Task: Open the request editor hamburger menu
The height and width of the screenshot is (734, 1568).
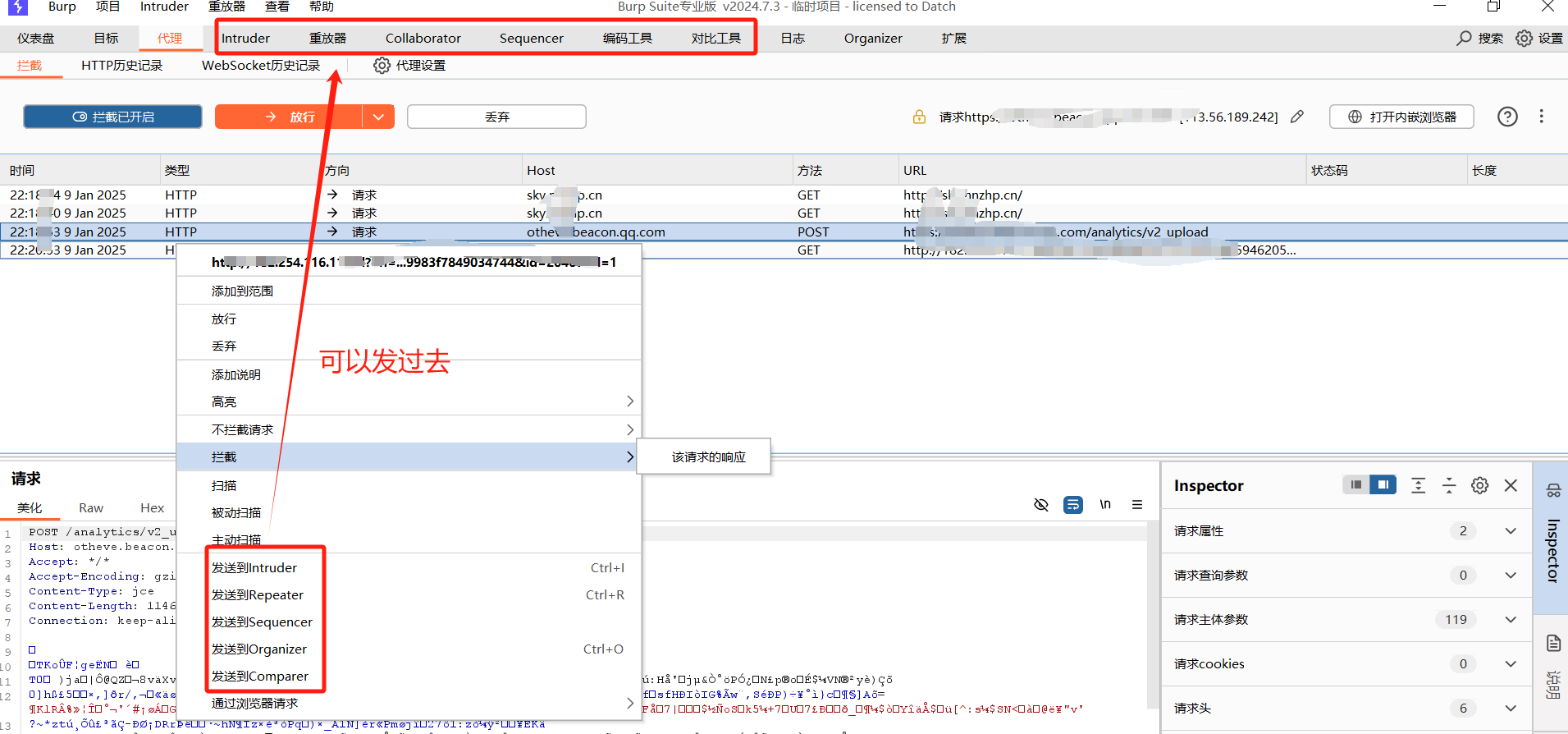Action: tap(1137, 505)
